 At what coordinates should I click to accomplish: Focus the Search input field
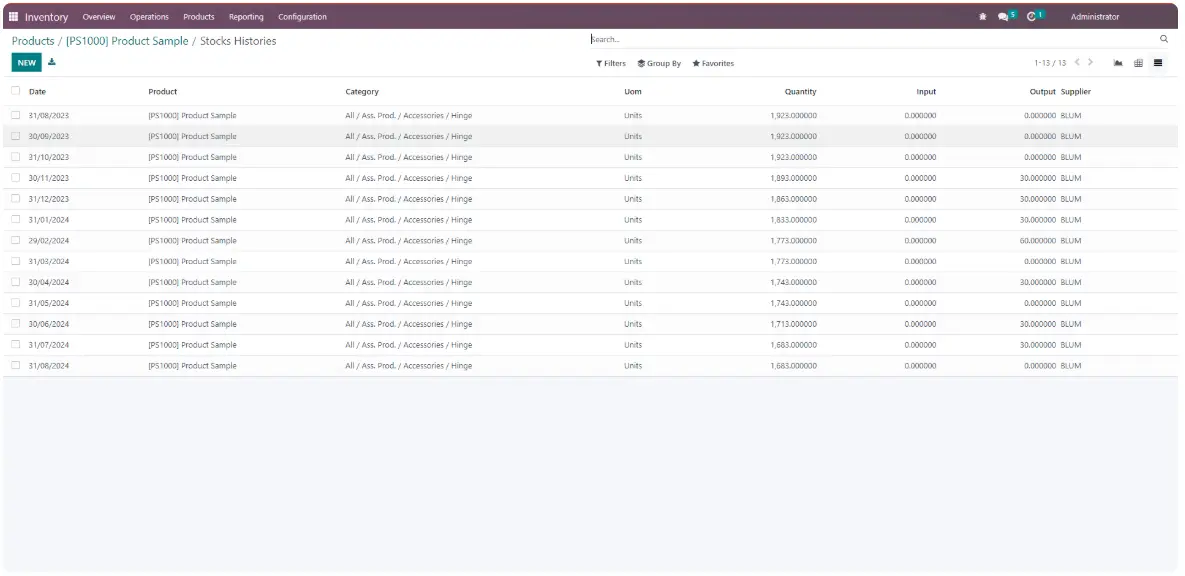pyautogui.click(x=870, y=39)
